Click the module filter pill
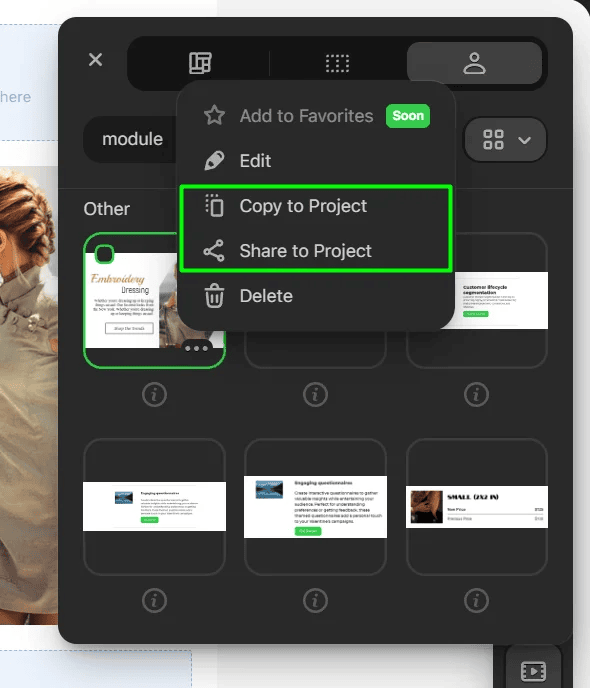The height and width of the screenshot is (688, 590). (x=132, y=139)
